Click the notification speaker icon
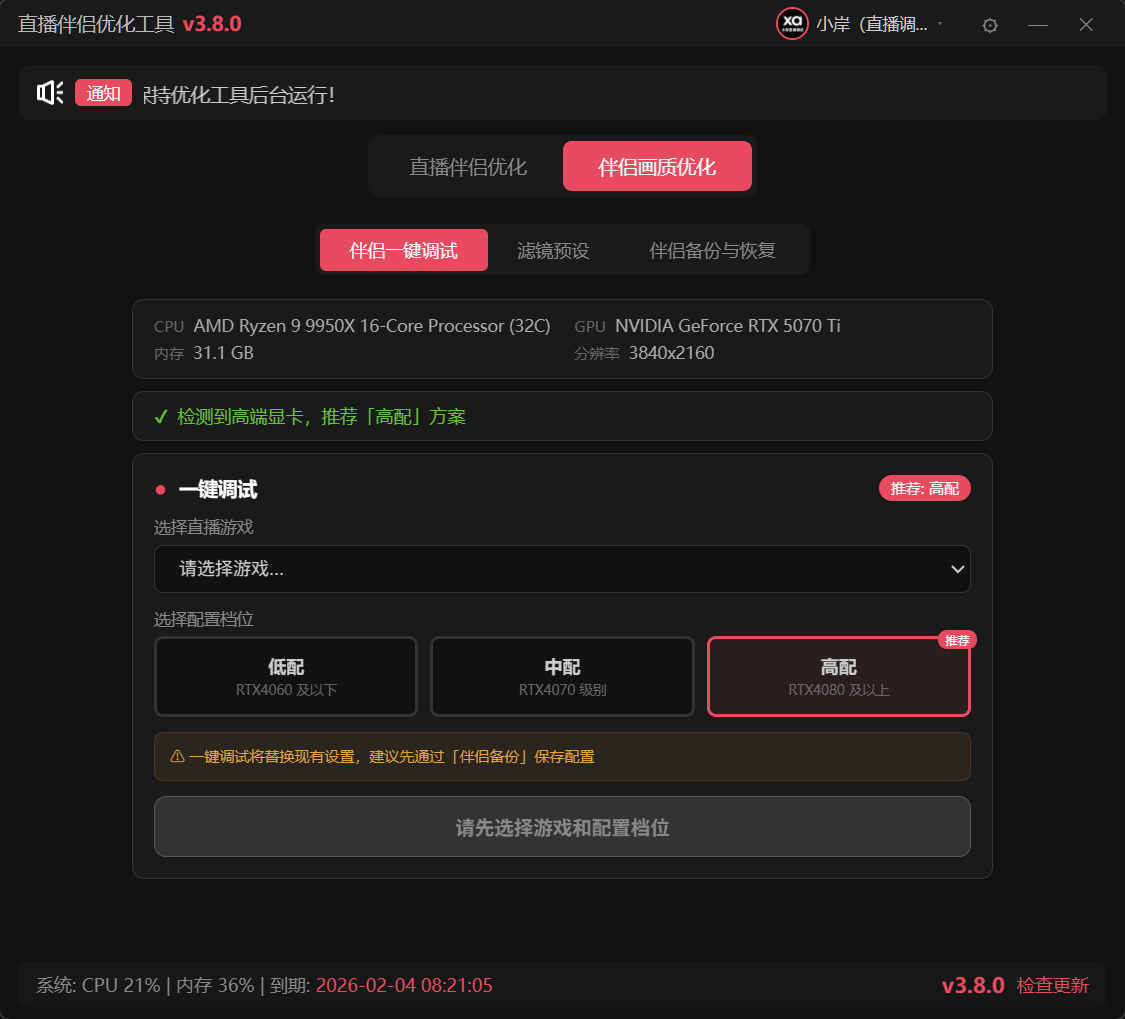Screen dimensions: 1125x1019 coord(50,92)
